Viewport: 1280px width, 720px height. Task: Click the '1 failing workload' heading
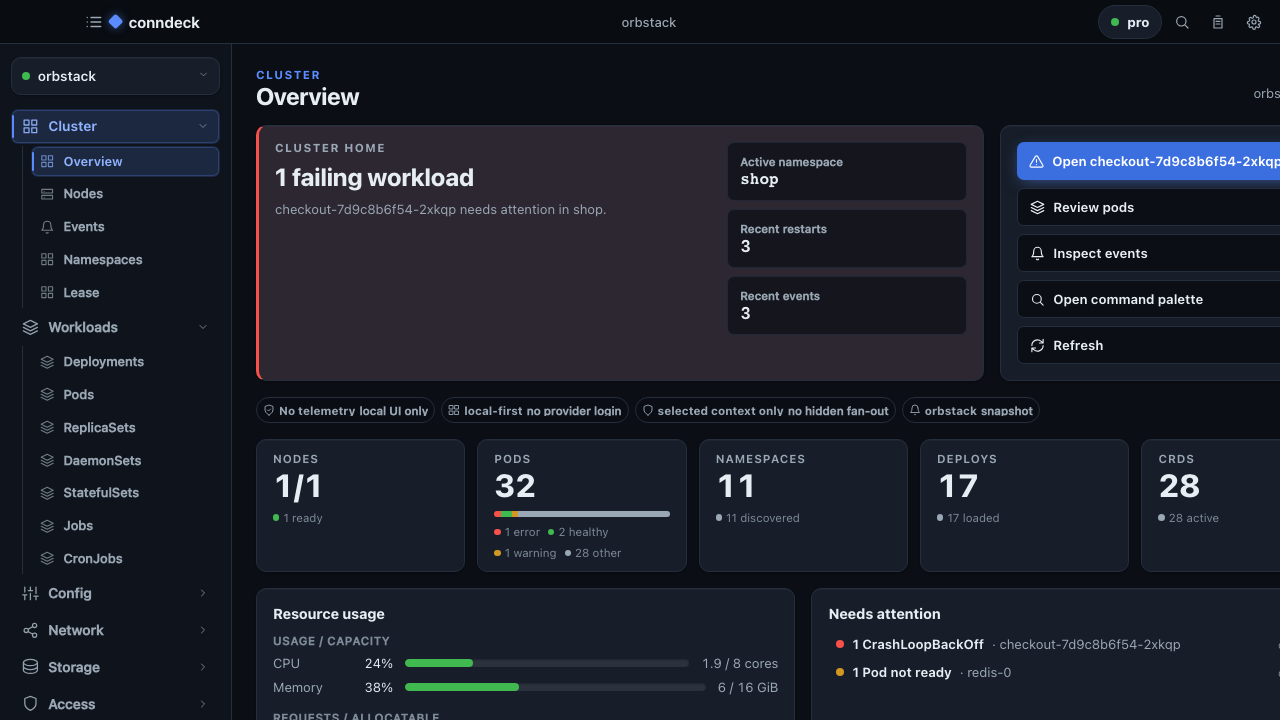[374, 178]
